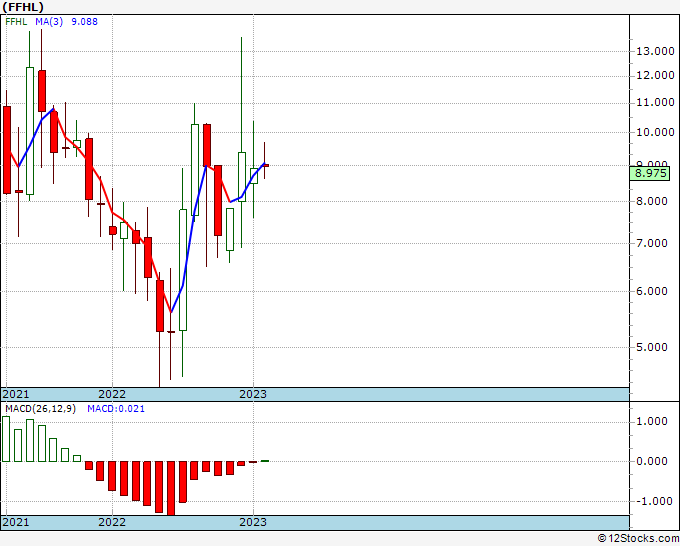680x546 pixels.
Task: Open the 12Stocks.com copyright link
Action: tap(638, 539)
